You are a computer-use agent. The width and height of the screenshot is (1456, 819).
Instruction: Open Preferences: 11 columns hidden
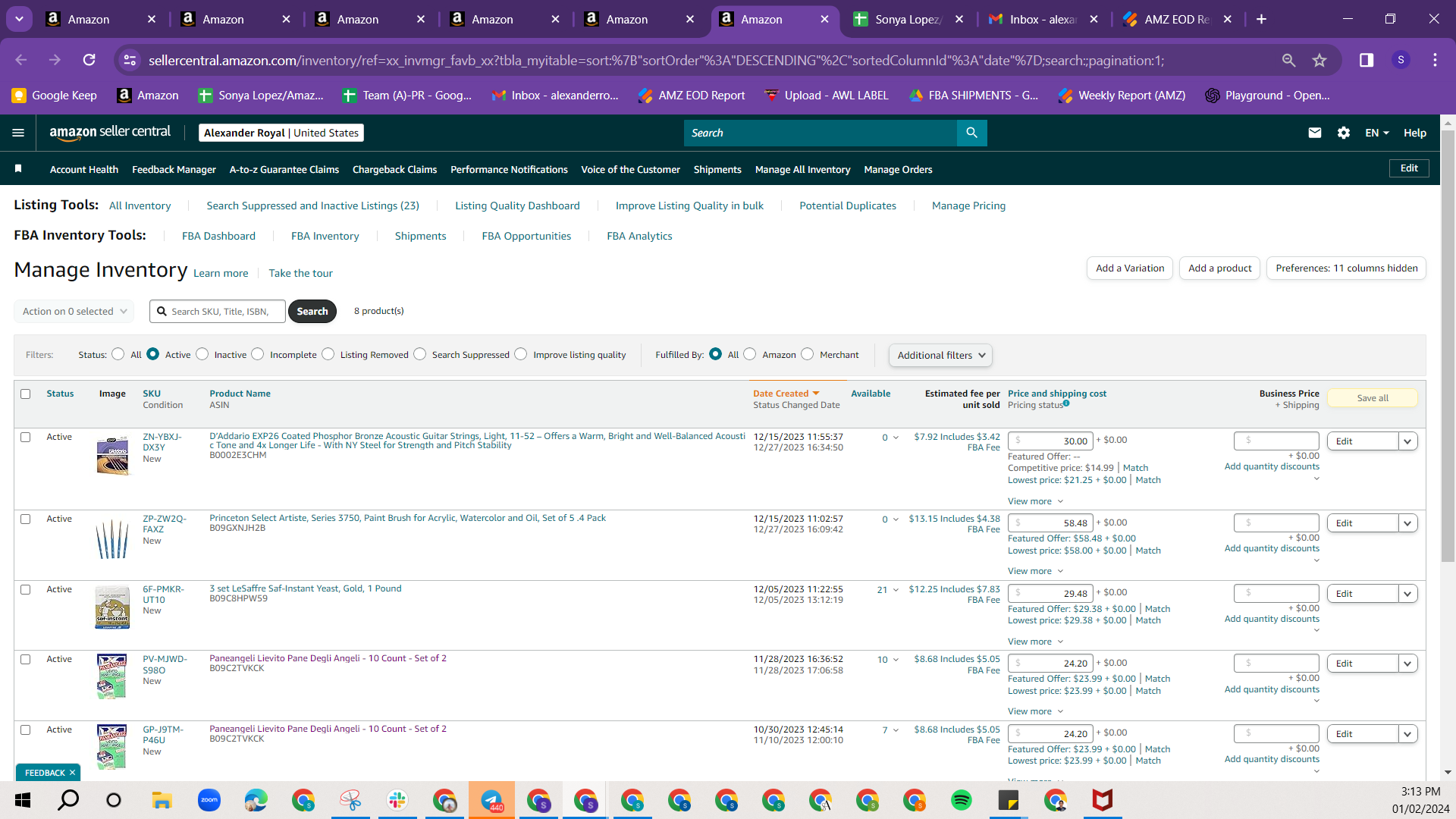(1346, 268)
